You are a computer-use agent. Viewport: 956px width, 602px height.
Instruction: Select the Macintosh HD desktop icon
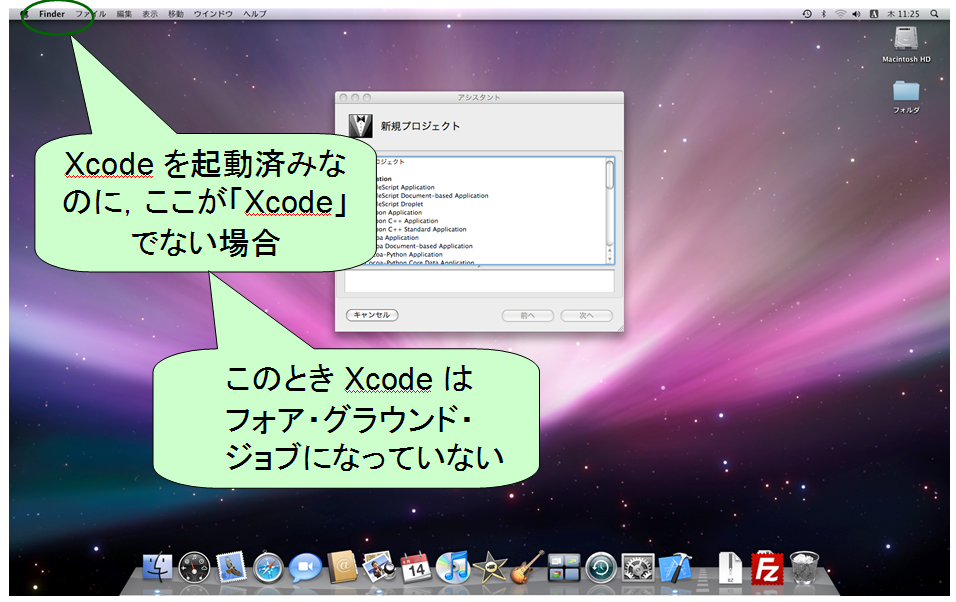pyautogui.click(x=906, y=45)
